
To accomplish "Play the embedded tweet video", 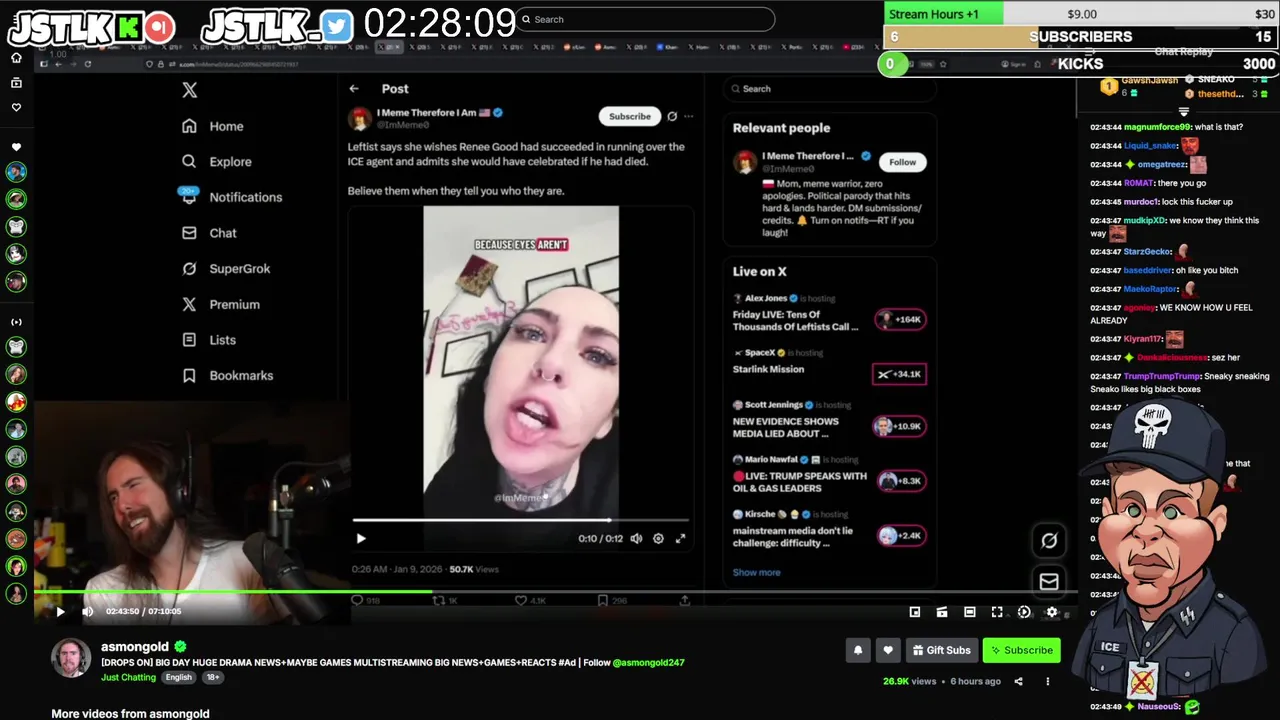I will point(361,538).
